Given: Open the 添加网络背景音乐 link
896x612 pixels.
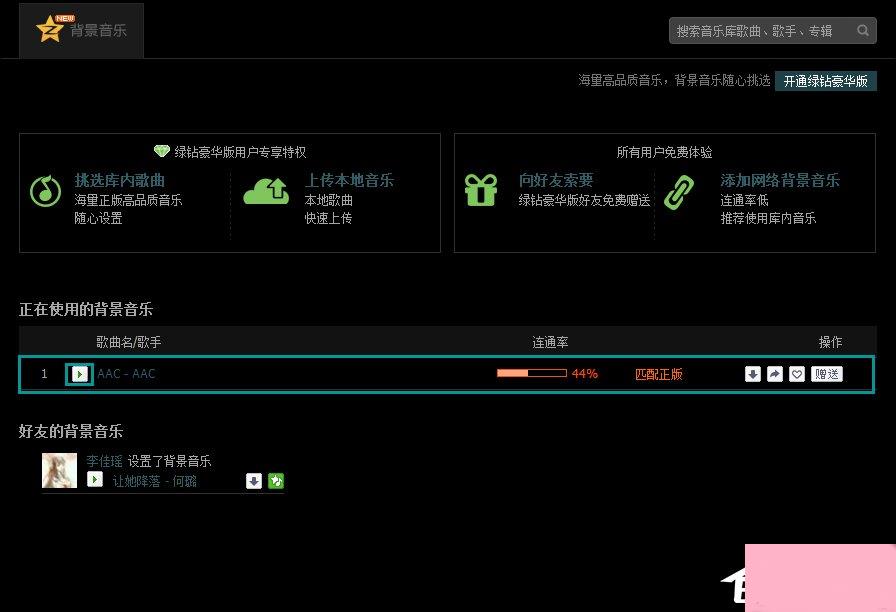Looking at the screenshot, I should point(780,181).
